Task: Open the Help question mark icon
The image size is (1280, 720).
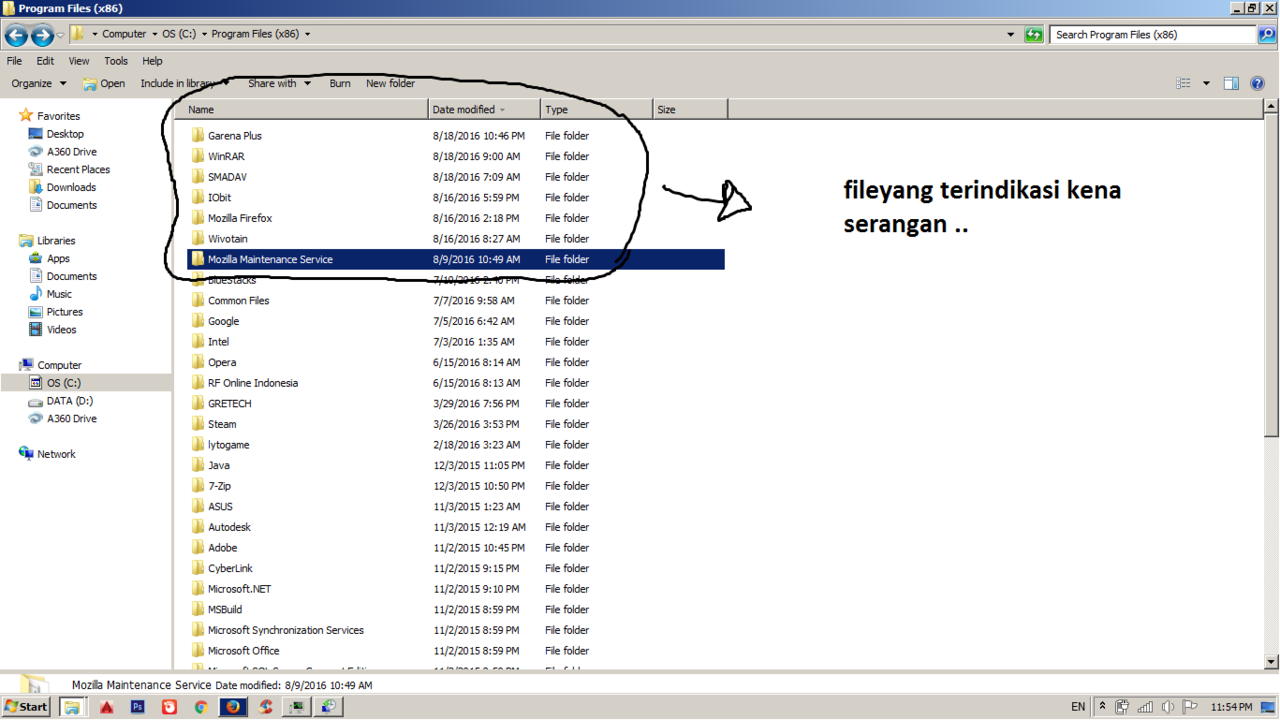Action: 1258,83
